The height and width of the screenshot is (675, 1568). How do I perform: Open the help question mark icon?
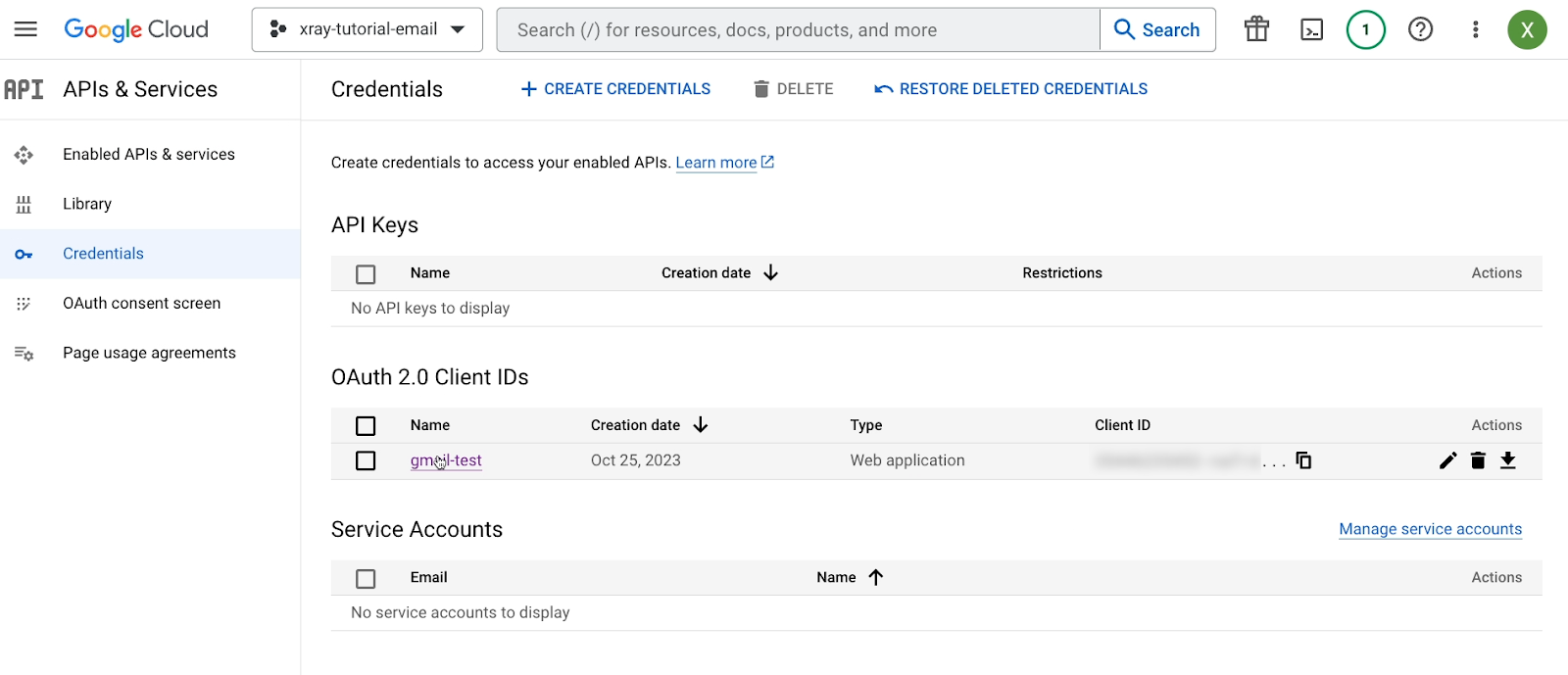coord(1420,29)
